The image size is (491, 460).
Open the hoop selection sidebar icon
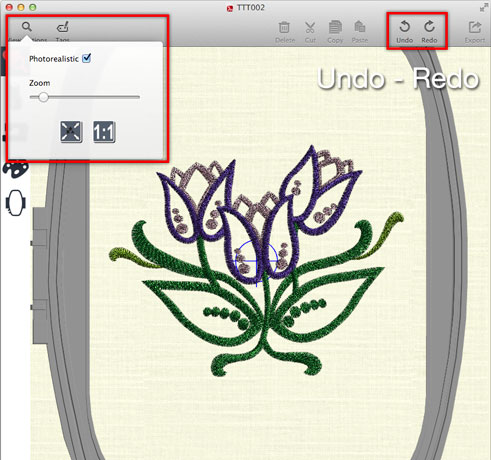tap(15, 203)
